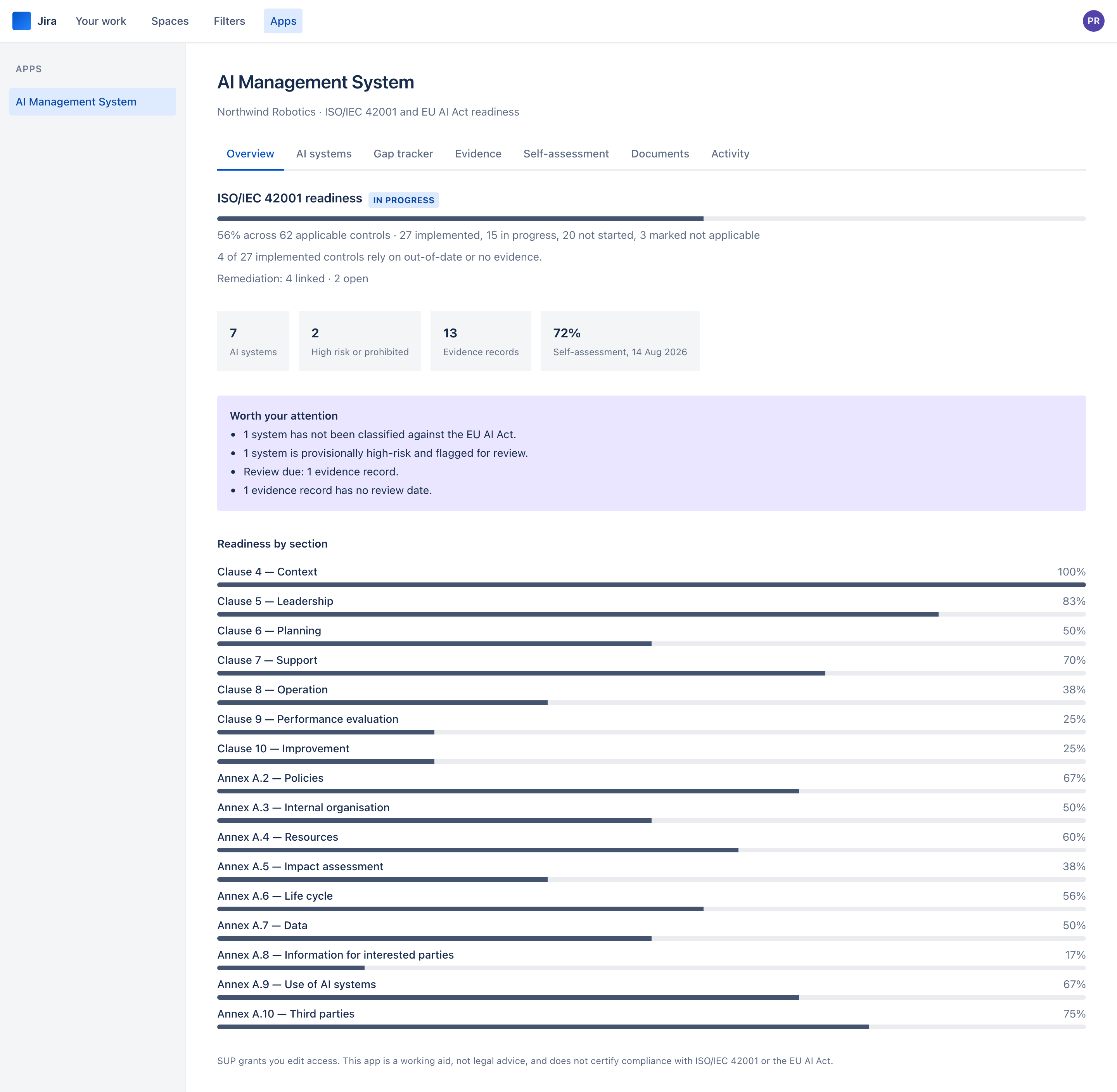Image resolution: width=1117 pixels, height=1092 pixels.
Task: Click the Clause 4 — Context progress bar
Action: point(651,584)
